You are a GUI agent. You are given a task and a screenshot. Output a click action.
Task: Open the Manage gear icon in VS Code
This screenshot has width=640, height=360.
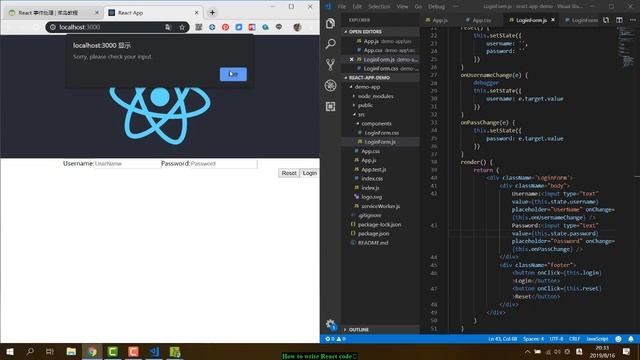pyautogui.click(x=331, y=324)
